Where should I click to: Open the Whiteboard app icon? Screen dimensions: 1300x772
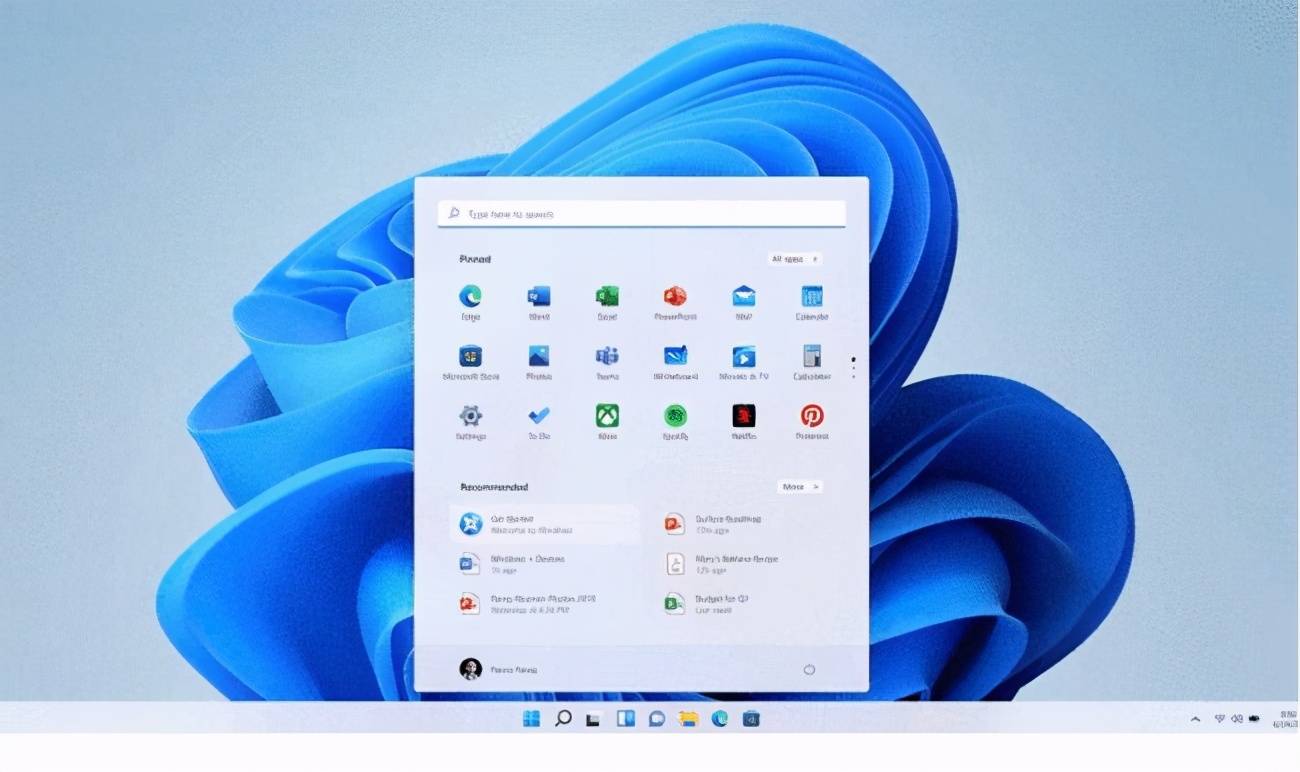[x=675, y=356]
